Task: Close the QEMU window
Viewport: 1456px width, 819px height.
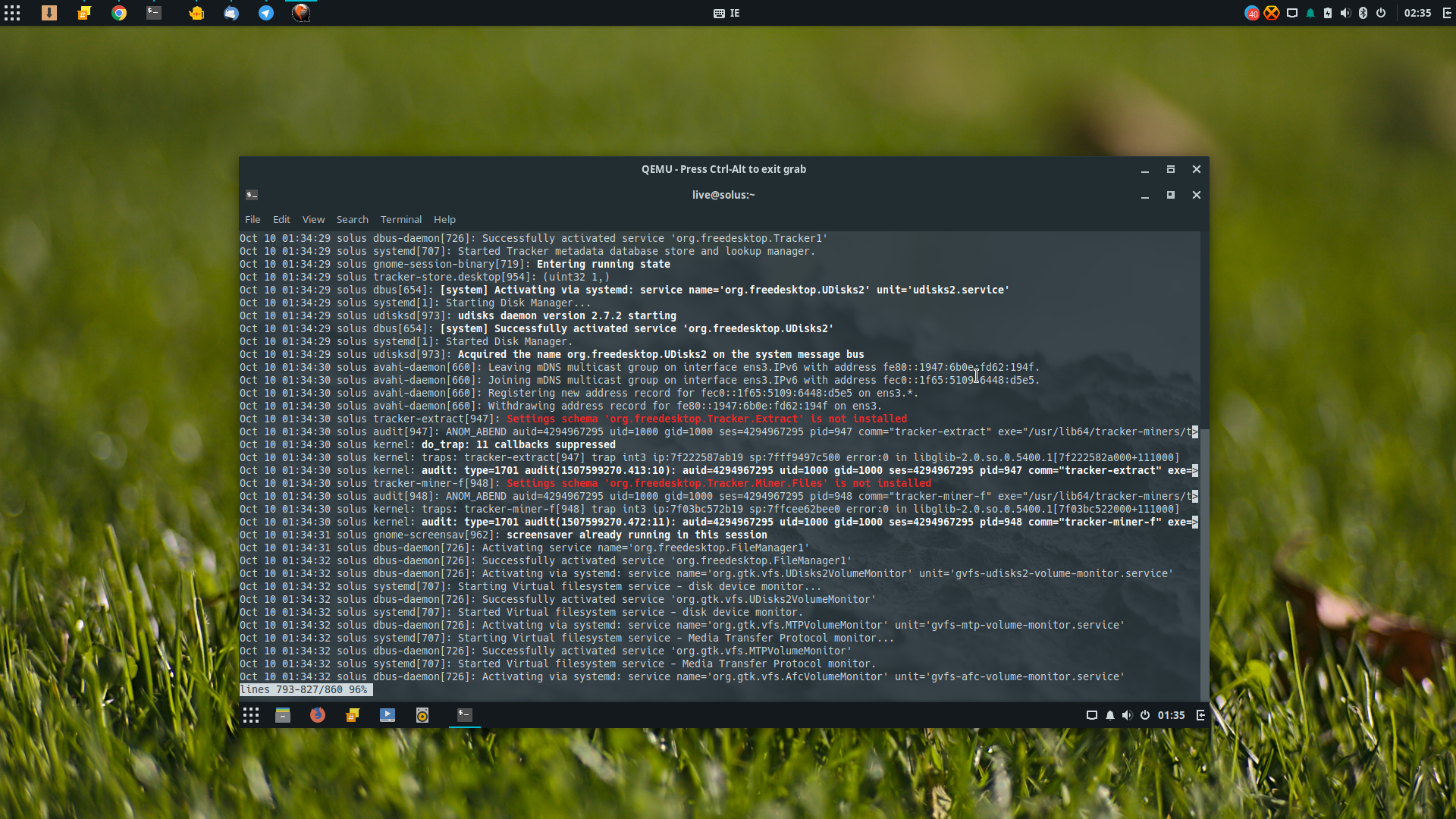Action: 1197,169
